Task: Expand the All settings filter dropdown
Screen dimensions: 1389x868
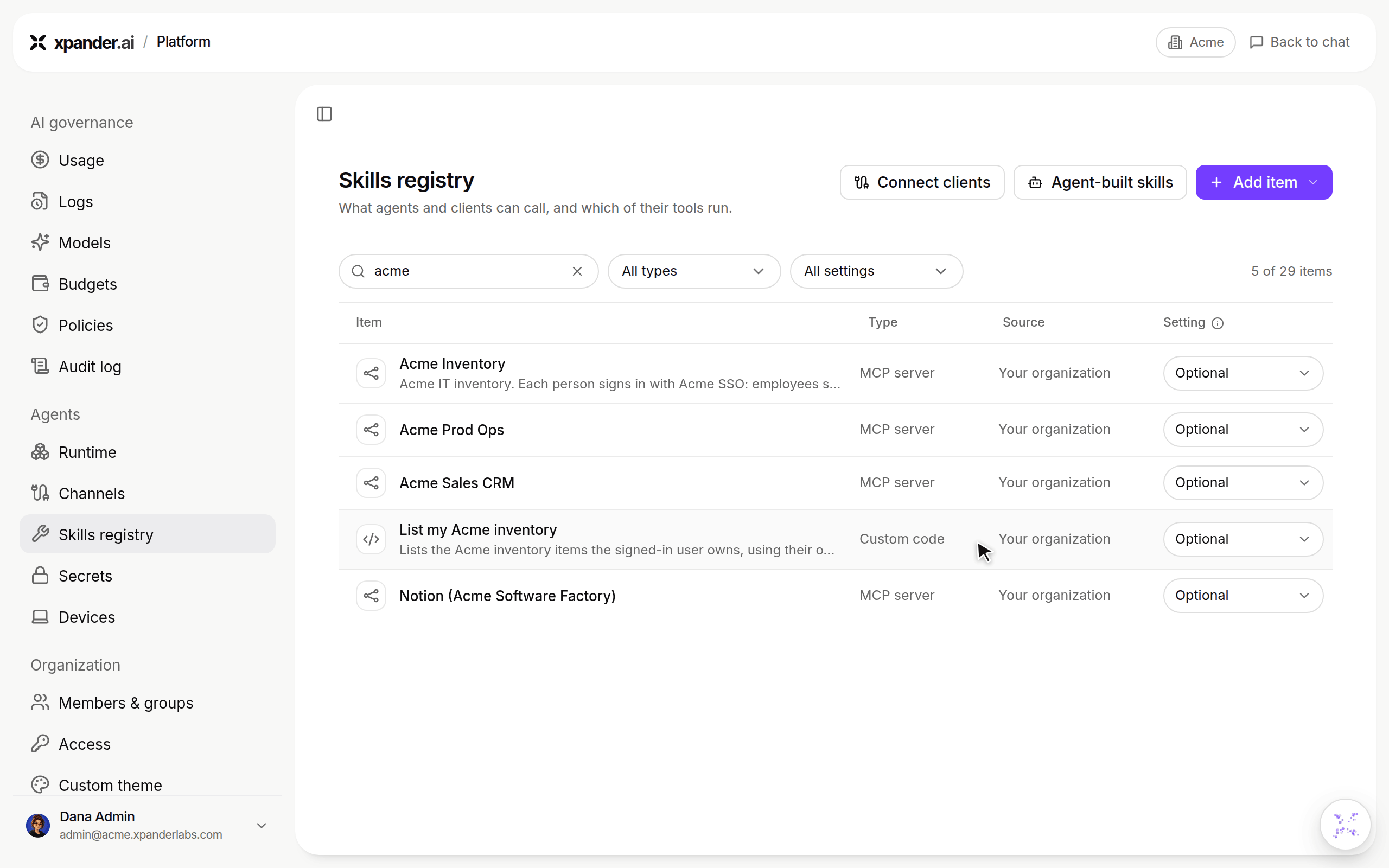Action: tap(876, 271)
